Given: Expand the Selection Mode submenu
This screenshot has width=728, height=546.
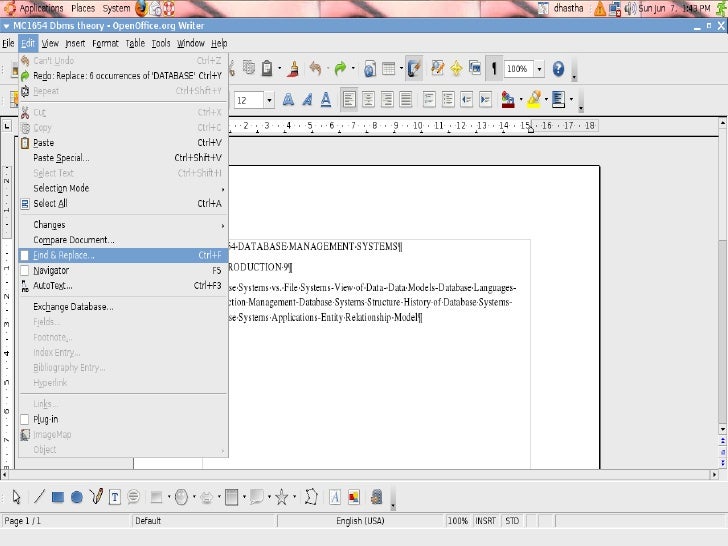Looking at the screenshot, I should point(123,188).
